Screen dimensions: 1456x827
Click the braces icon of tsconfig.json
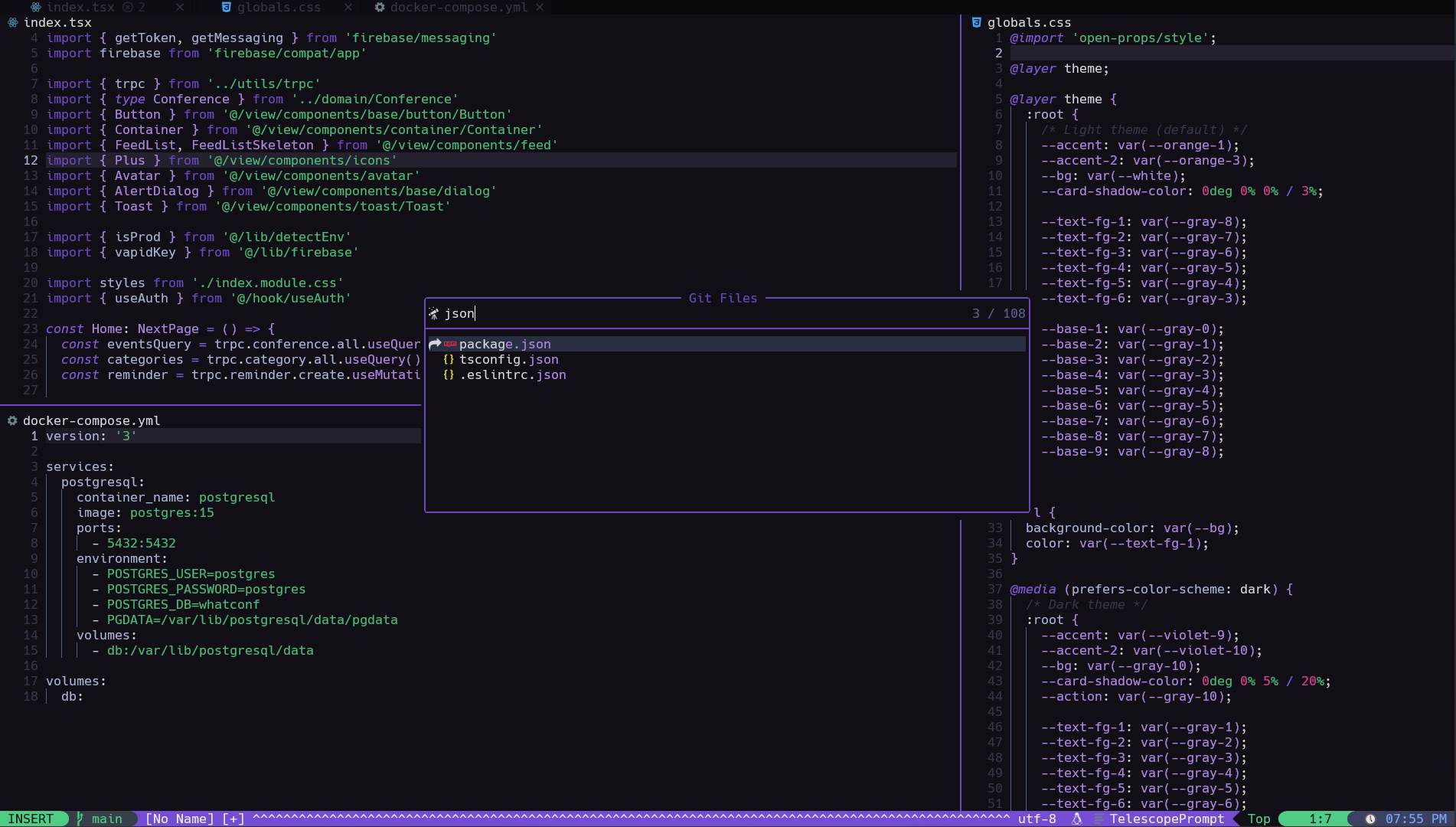tap(449, 359)
